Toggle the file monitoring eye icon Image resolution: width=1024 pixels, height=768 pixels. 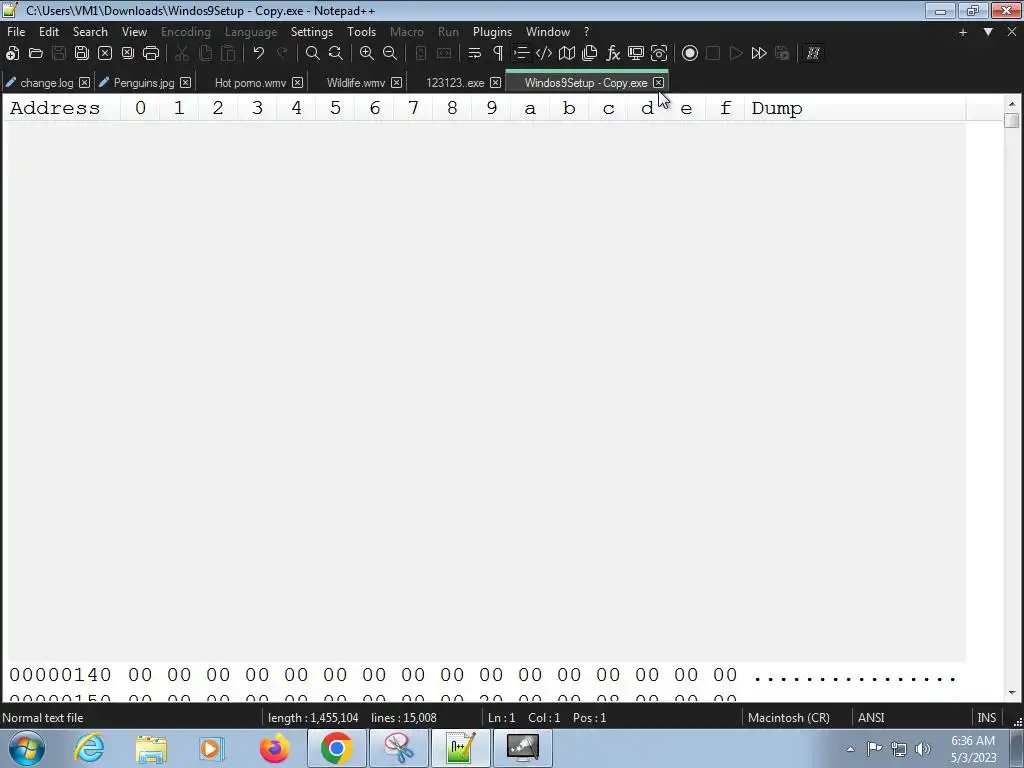(x=659, y=54)
